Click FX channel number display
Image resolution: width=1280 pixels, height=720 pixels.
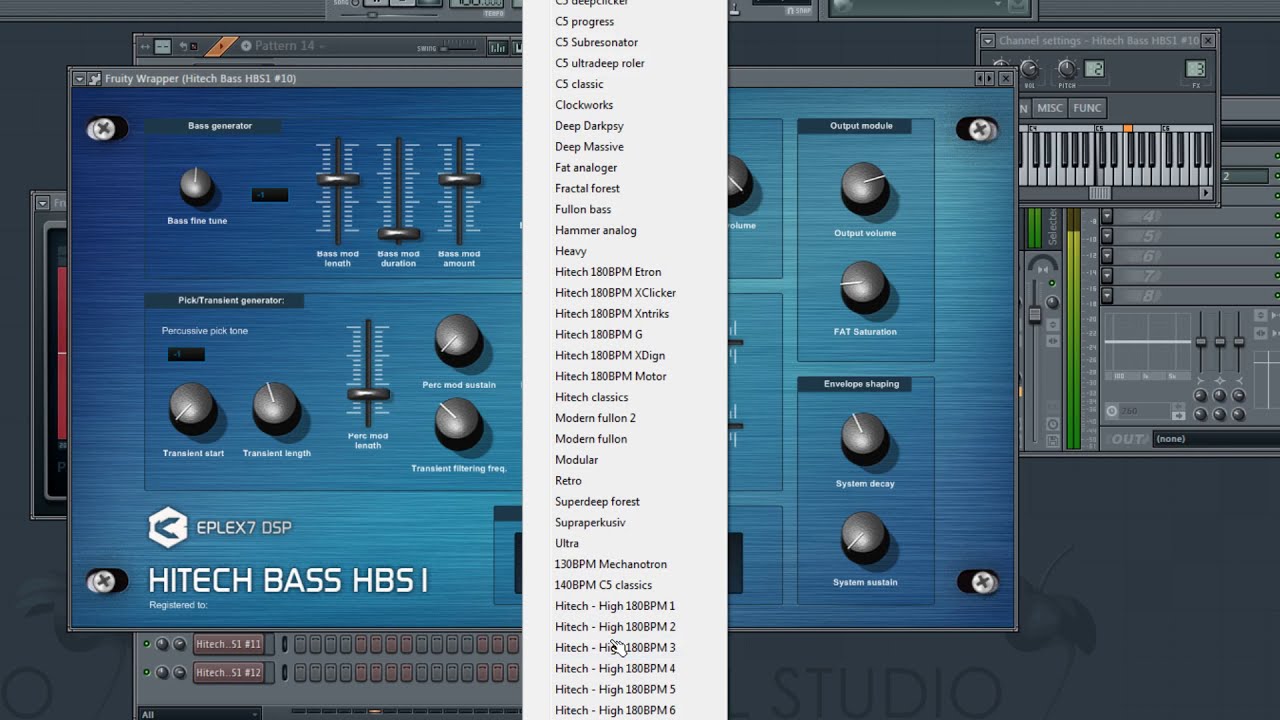coord(1195,69)
